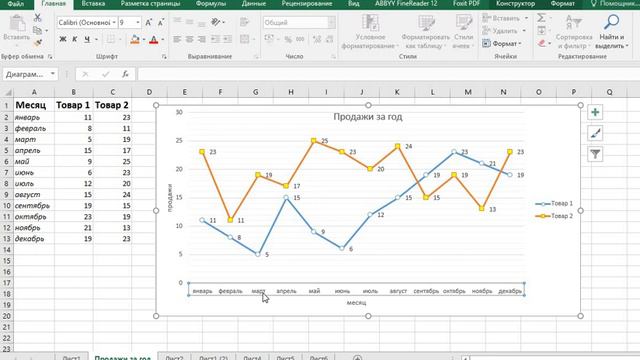Click the Cut scissors icon
640x360 pixels.
point(38,18)
